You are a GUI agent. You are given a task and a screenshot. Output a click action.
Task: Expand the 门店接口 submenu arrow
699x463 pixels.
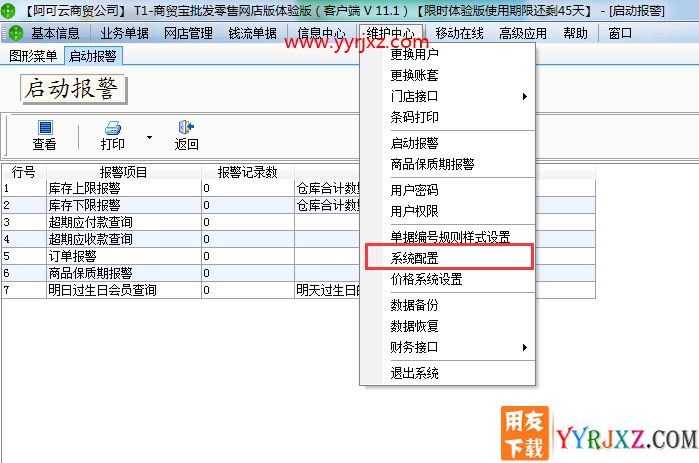[525, 96]
